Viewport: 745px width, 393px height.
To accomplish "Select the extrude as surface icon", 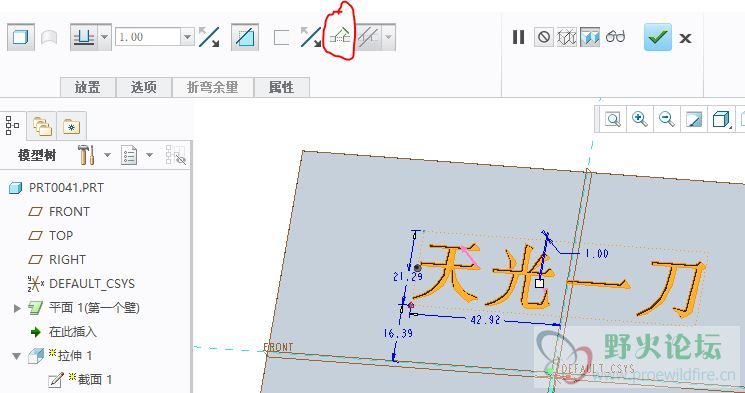I will pos(49,38).
